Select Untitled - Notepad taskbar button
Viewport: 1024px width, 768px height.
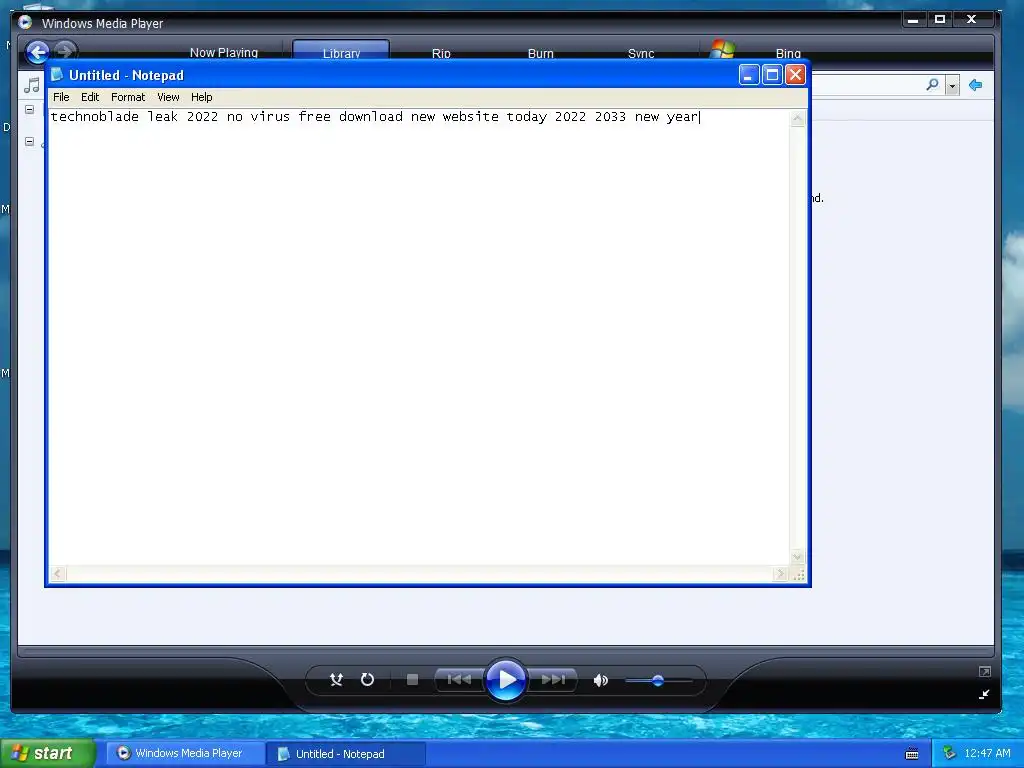345,754
